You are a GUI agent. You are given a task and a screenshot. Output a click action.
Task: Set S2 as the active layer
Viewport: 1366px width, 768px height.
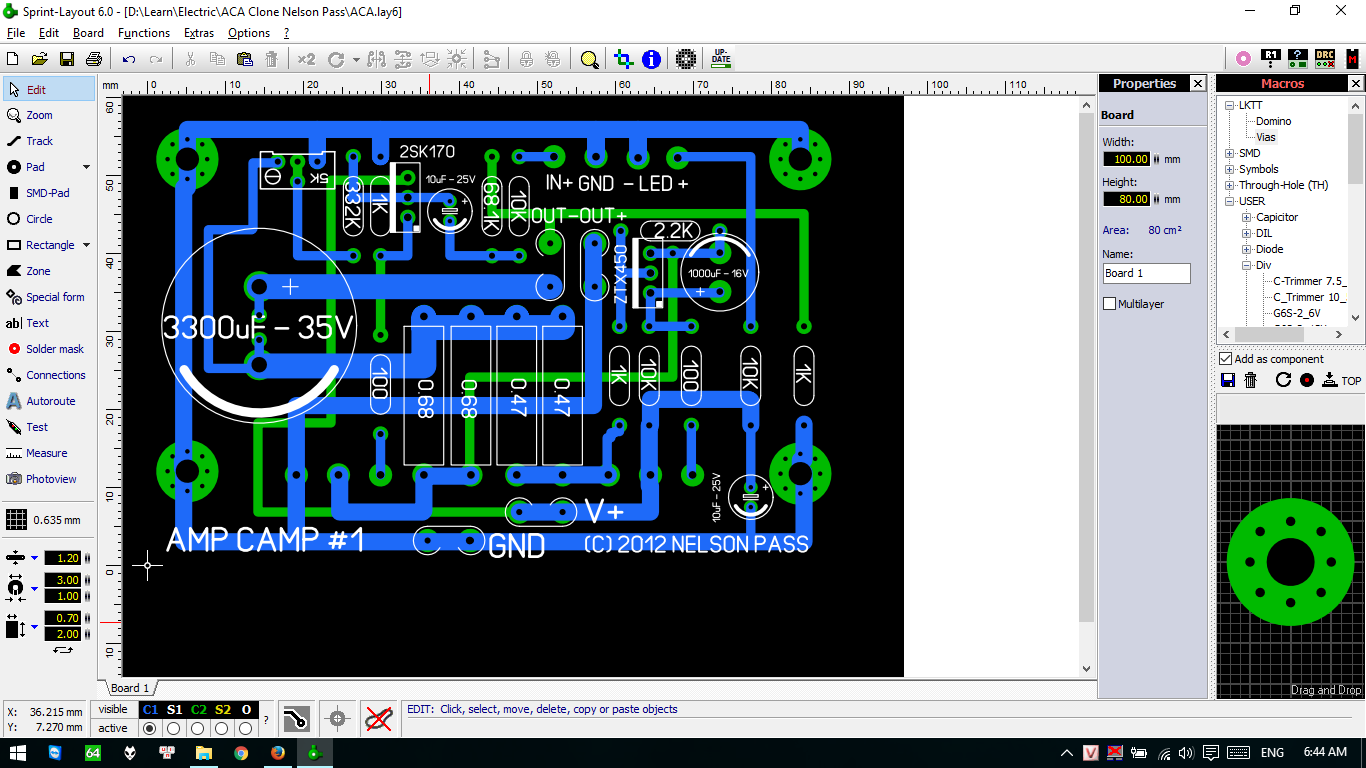point(222,728)
